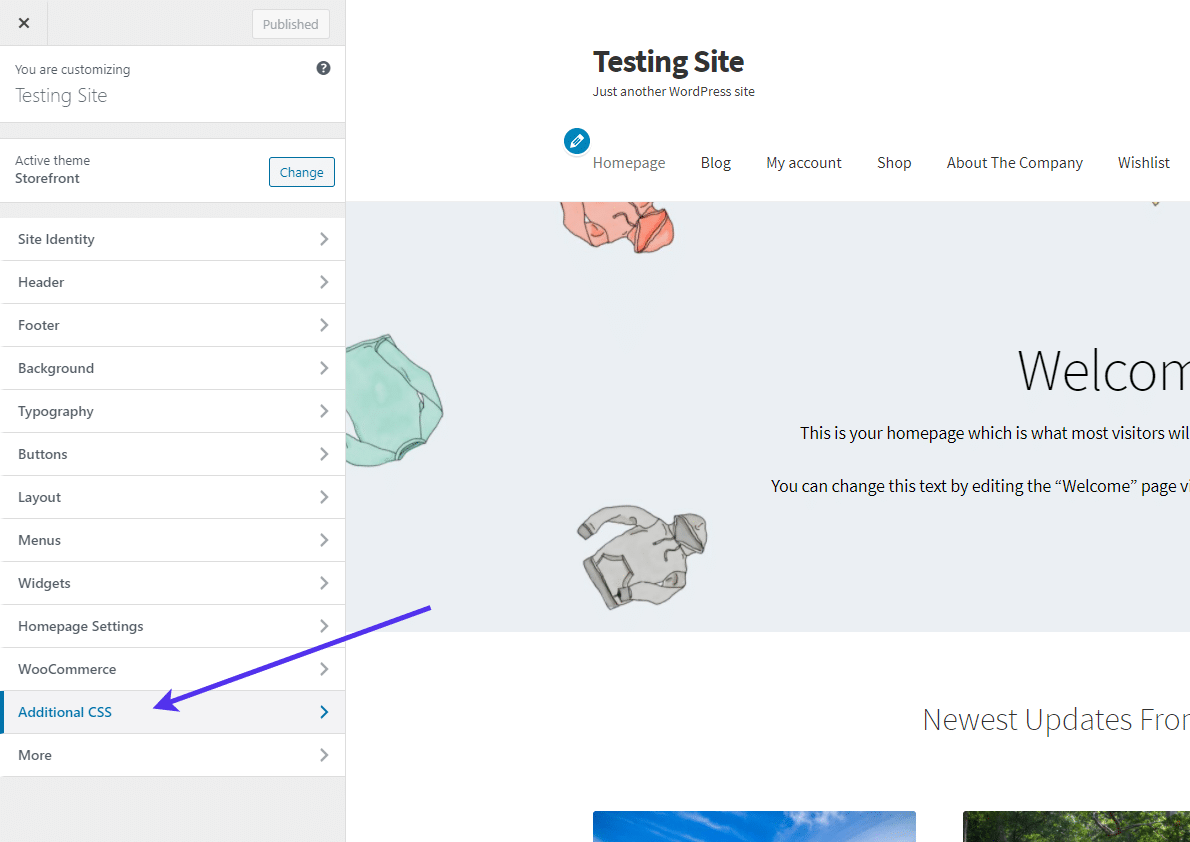Viewport: 1190px width, 842px height.
Task: Expand the Typography section chevron
Action: [x=323, y=411]
